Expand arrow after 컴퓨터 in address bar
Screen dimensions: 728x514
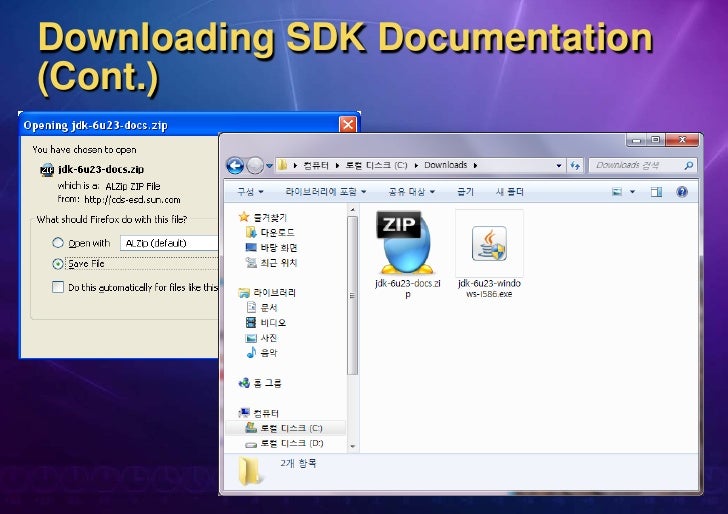[337, 165]
